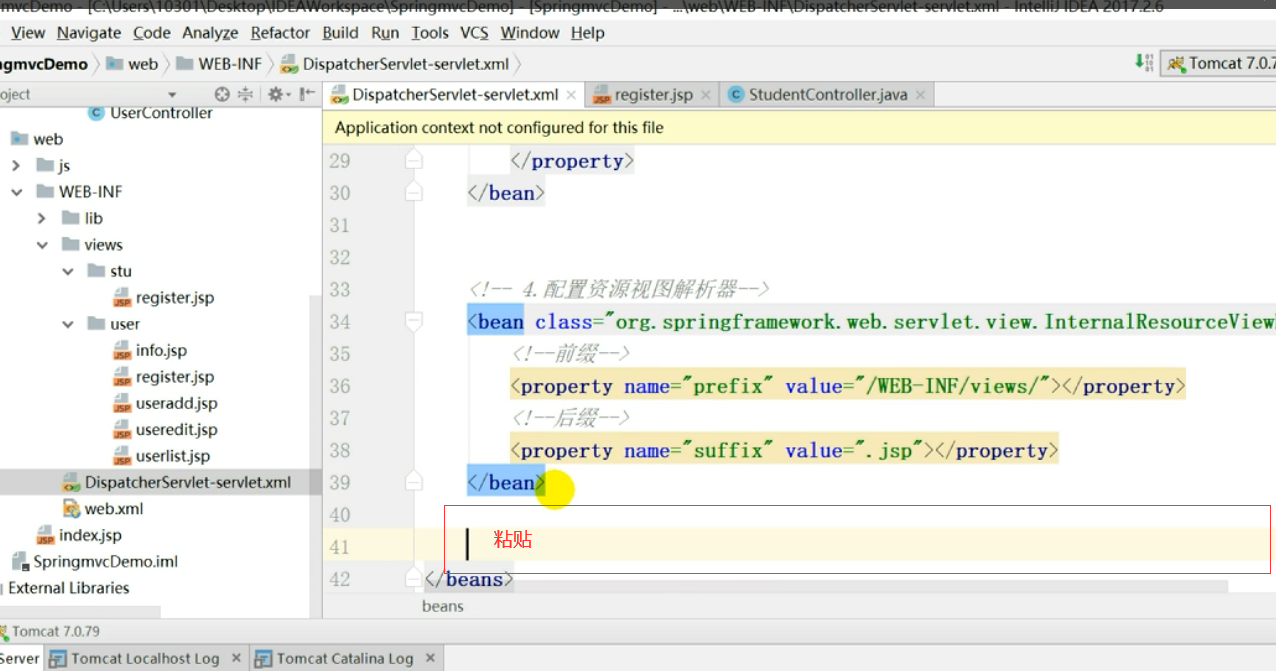The height and width of the screenshot is (671, 1276).
Task: Open the Window menu
Action: 530,33
